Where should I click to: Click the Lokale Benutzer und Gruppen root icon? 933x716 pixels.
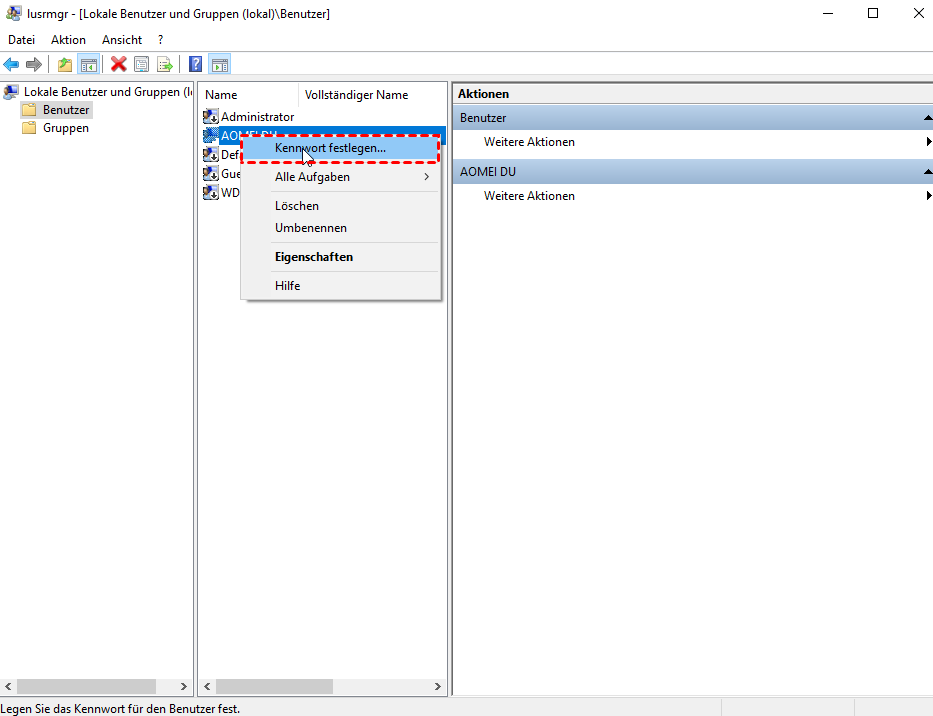[x=11, y=92]
